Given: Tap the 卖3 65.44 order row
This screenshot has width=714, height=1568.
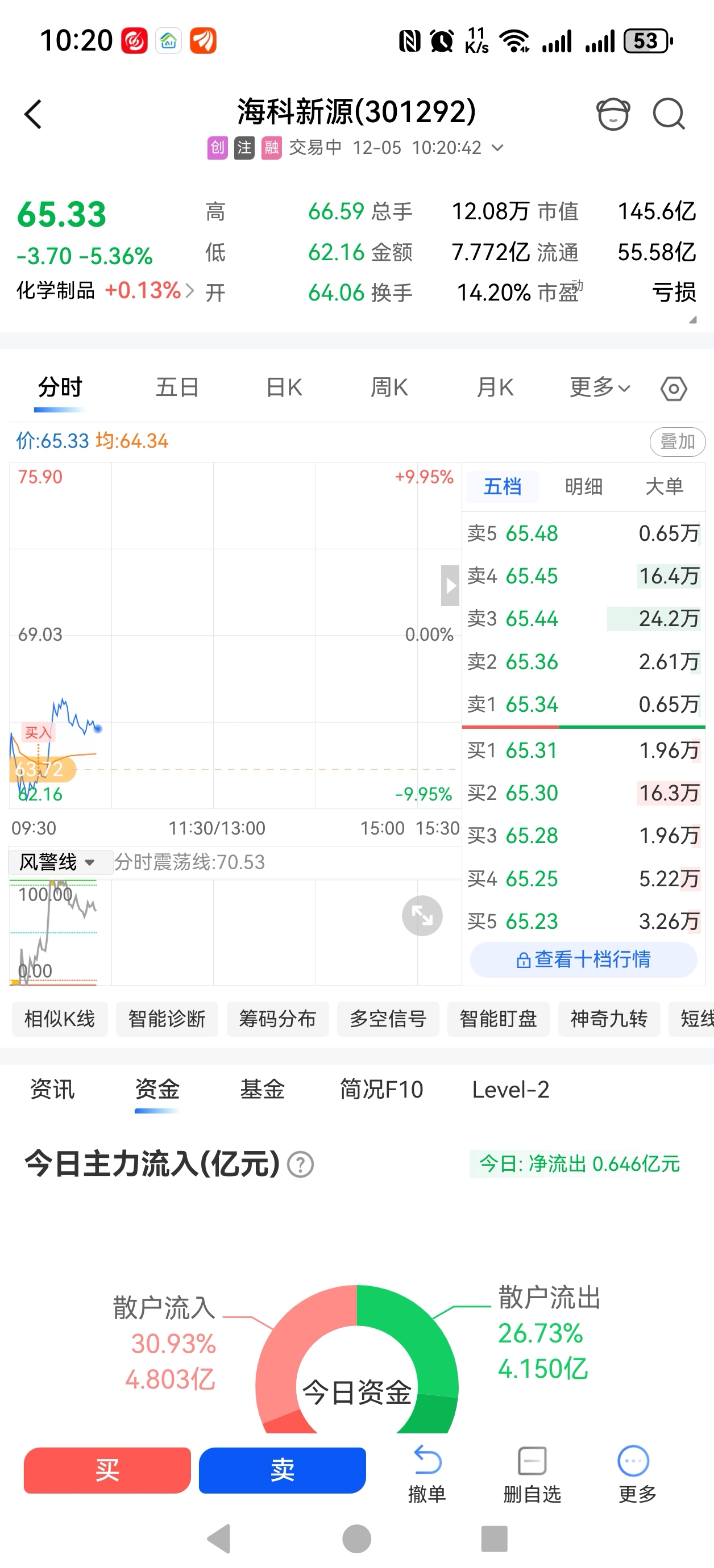Looking at the screenshot, I should [x=584, y=619].
